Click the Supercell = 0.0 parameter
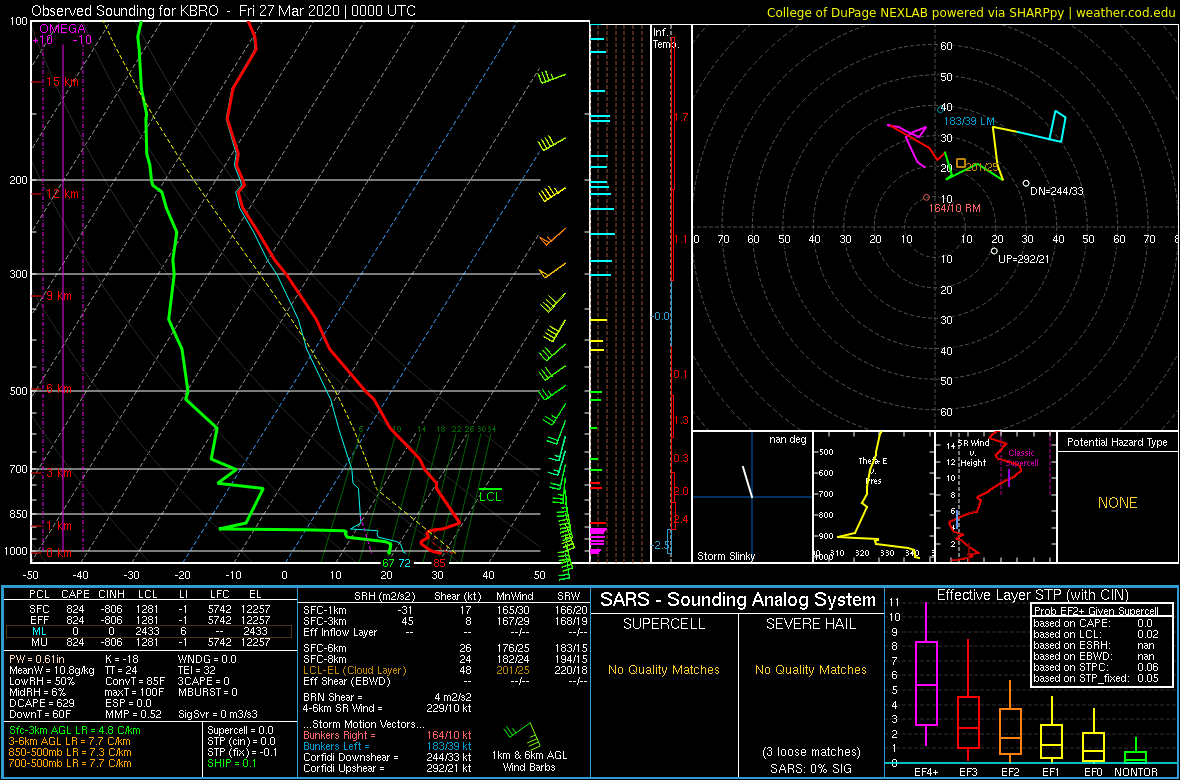1180x780 pixels. click(x=242, y=730)
